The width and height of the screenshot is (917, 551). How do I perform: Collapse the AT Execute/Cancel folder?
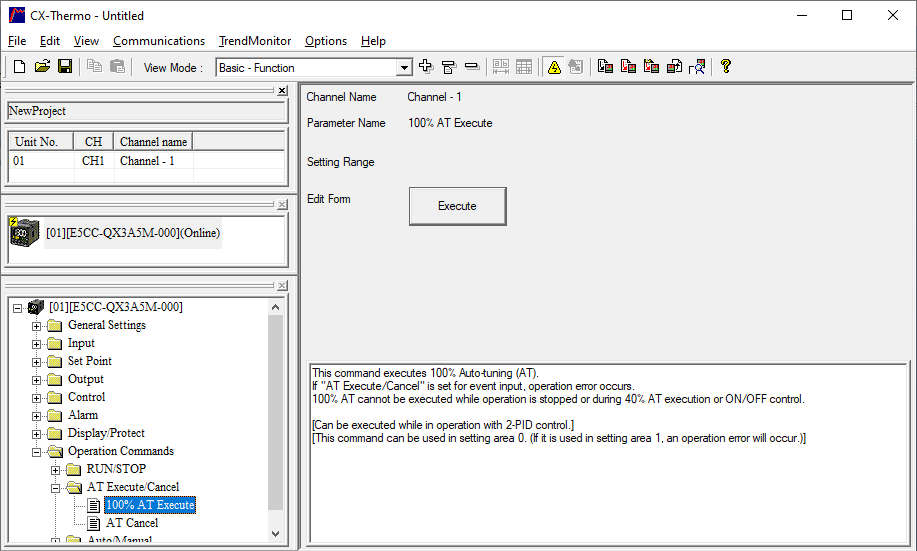pyautogui.click(x=55, y=488)
